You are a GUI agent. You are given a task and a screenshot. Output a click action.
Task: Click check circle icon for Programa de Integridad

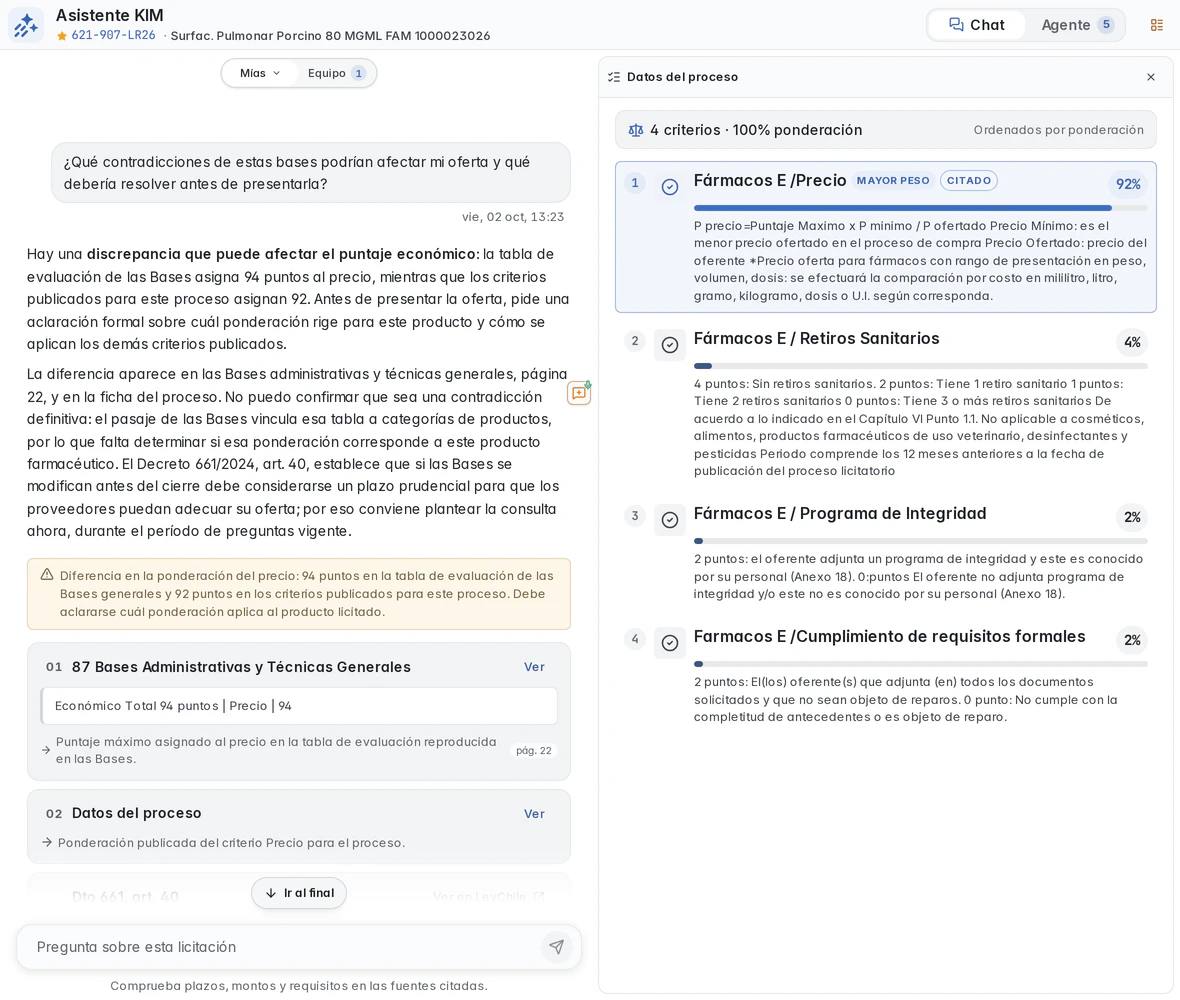(x=670, y=520)
